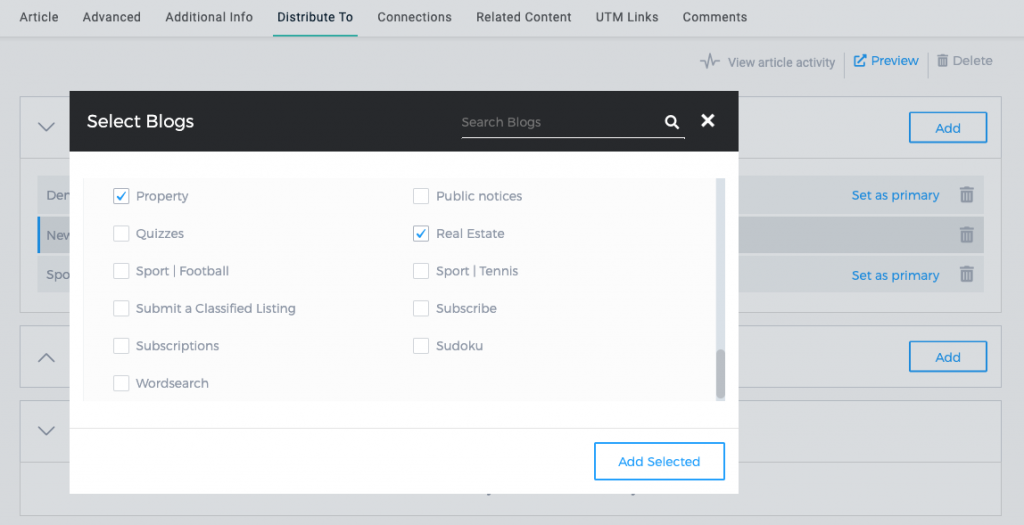
Task: Open the Related Content tab
Action: point(524,17)
